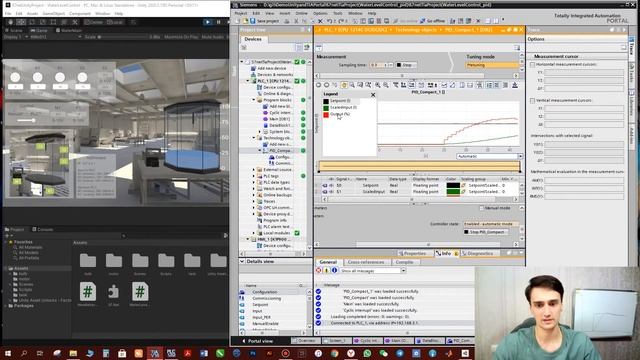The width and height of the screenshot is (640, 360).
Task: Click Portal view link
Action: (258, 341)
